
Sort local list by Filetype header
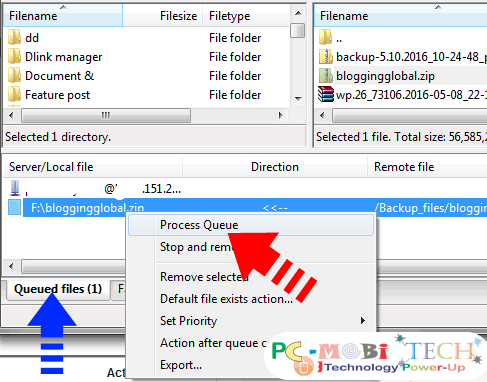[x=246, y=16]
